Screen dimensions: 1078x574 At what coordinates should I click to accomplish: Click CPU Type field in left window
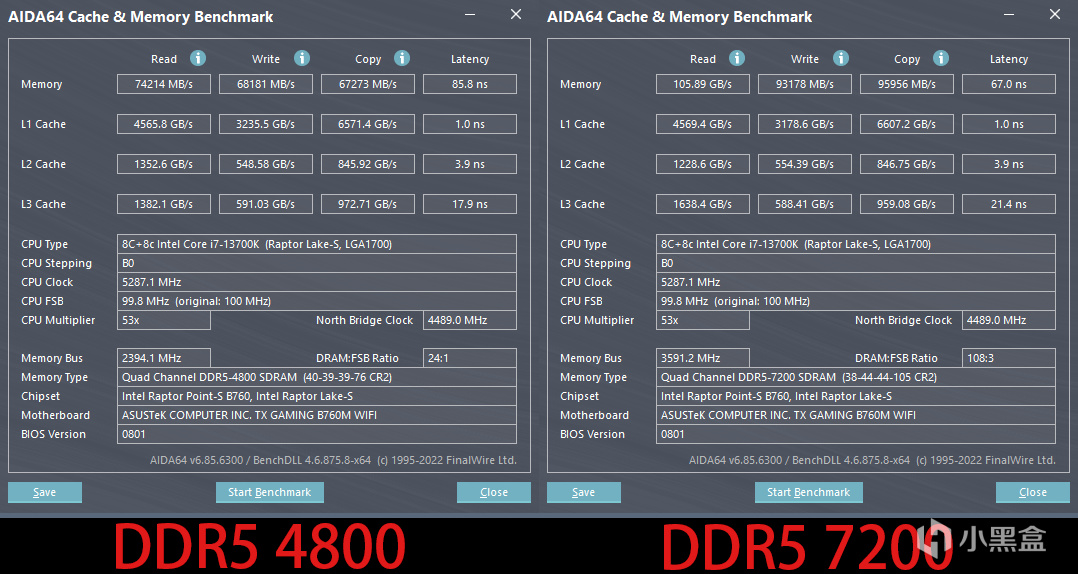point(317,244)
